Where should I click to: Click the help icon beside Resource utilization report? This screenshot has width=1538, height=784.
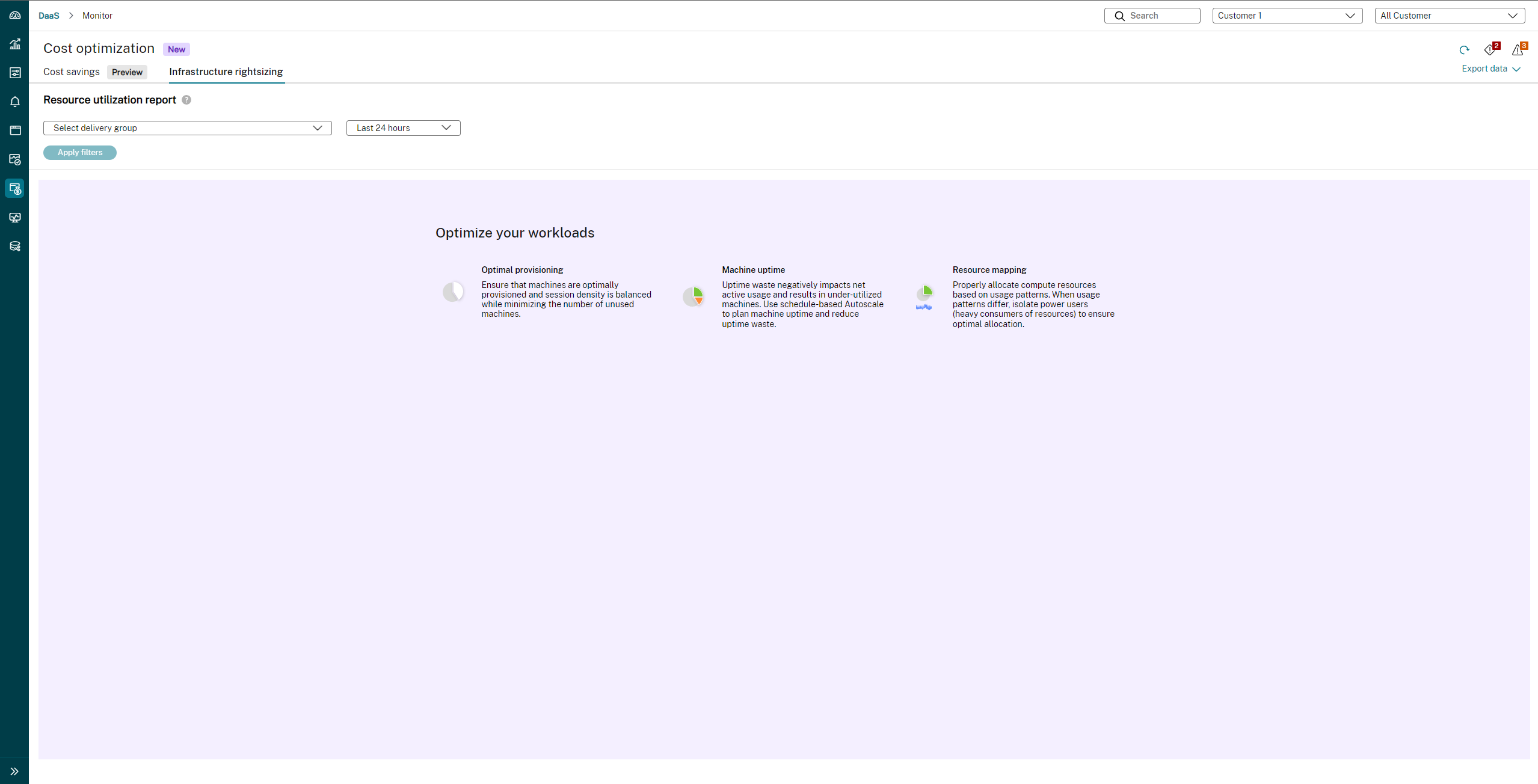pos(186,100)
